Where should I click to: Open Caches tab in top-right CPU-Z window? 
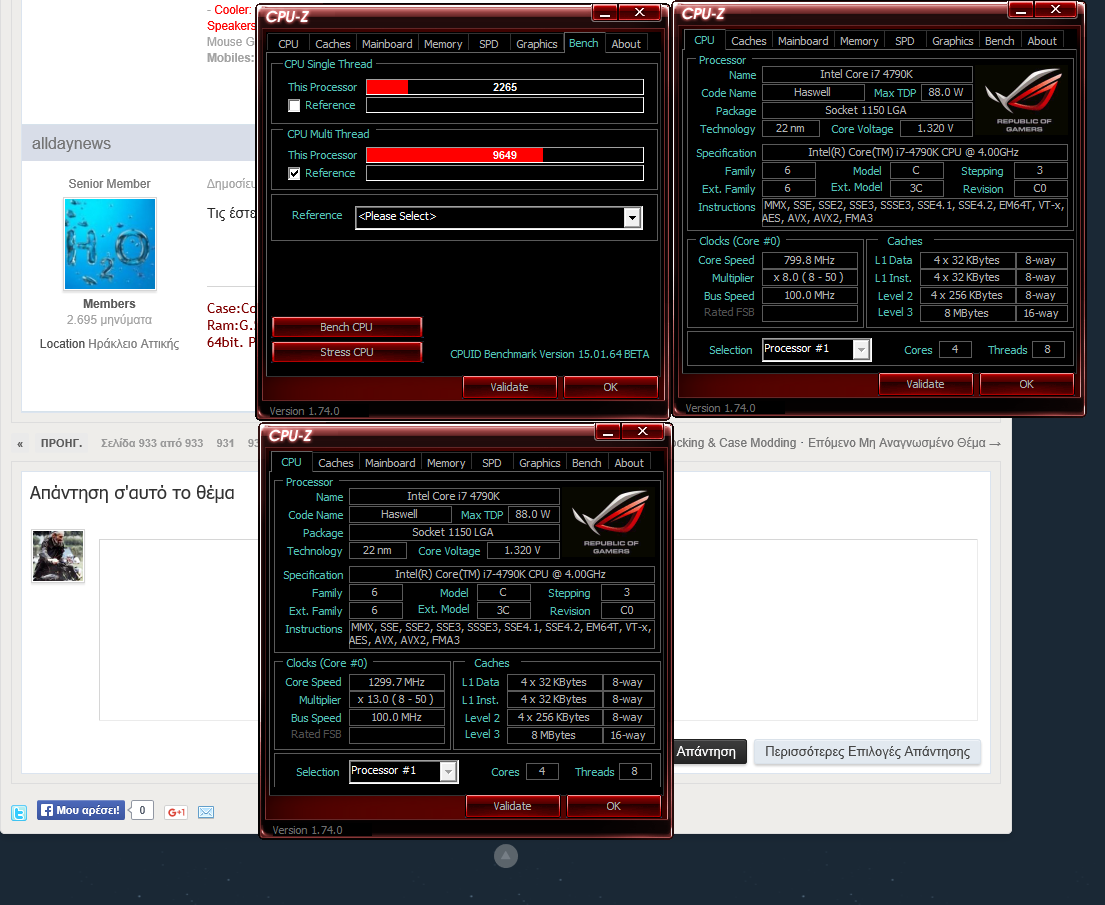click(748, 41)
